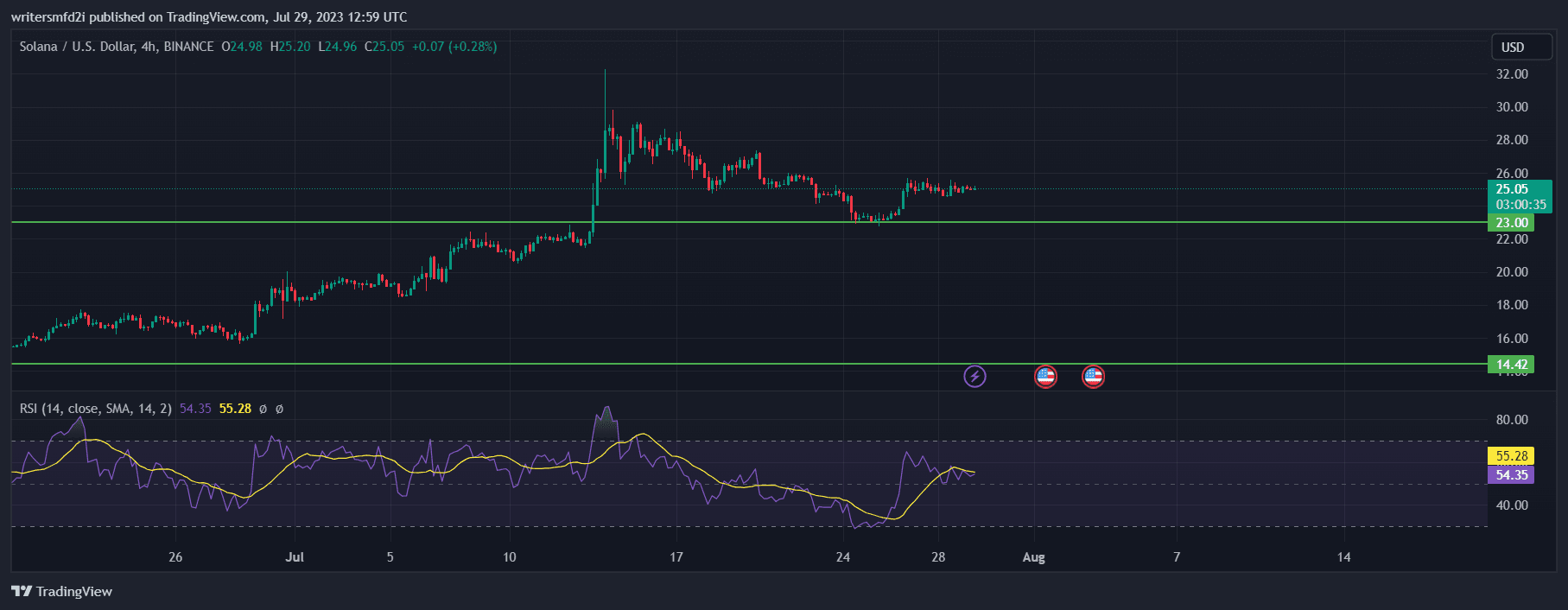Click the yellow 55.28 RSI value tag
The image size is (1568, 610).
click(x=1511, y=456)
